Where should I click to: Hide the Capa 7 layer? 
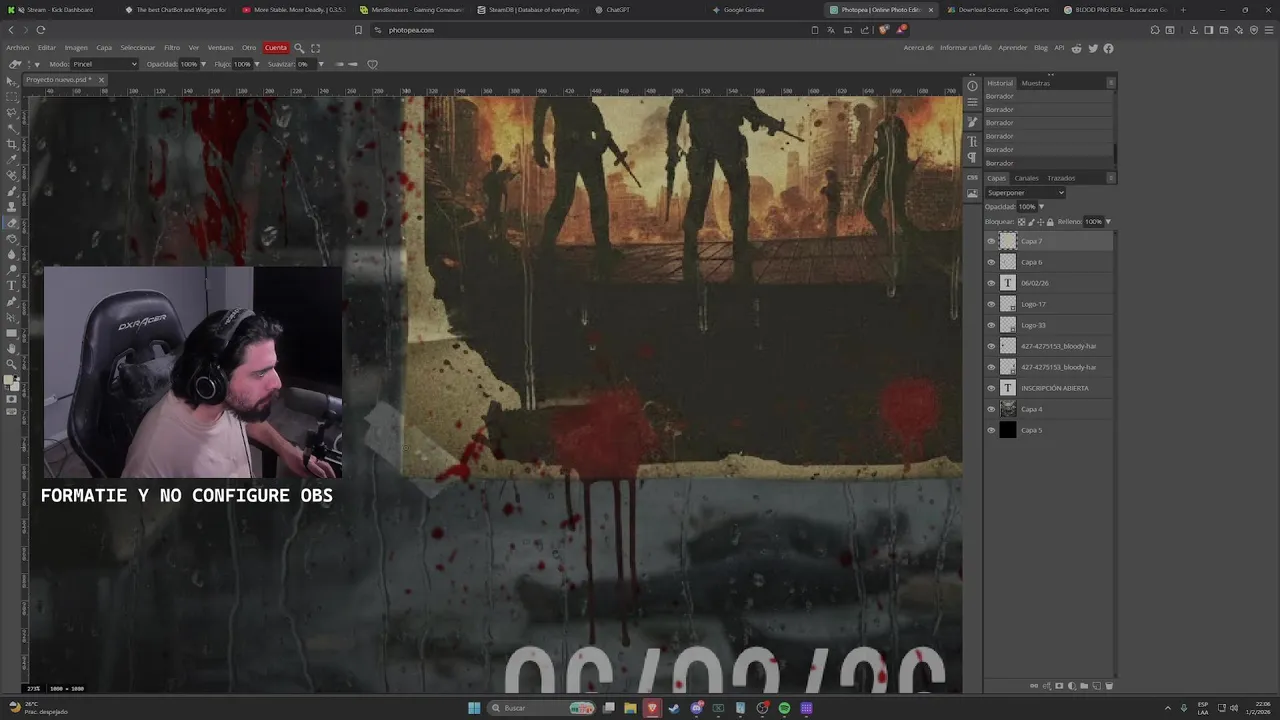coord(991,241)
